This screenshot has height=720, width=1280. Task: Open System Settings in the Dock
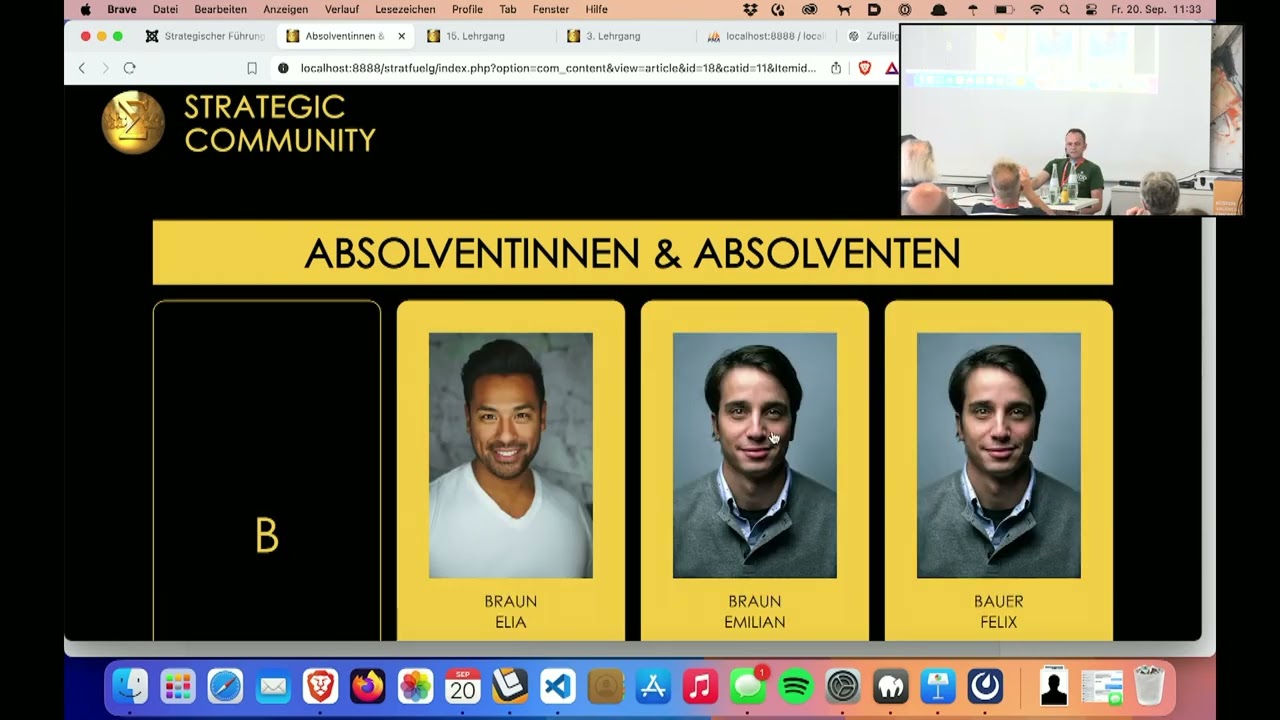coord(843,687)
